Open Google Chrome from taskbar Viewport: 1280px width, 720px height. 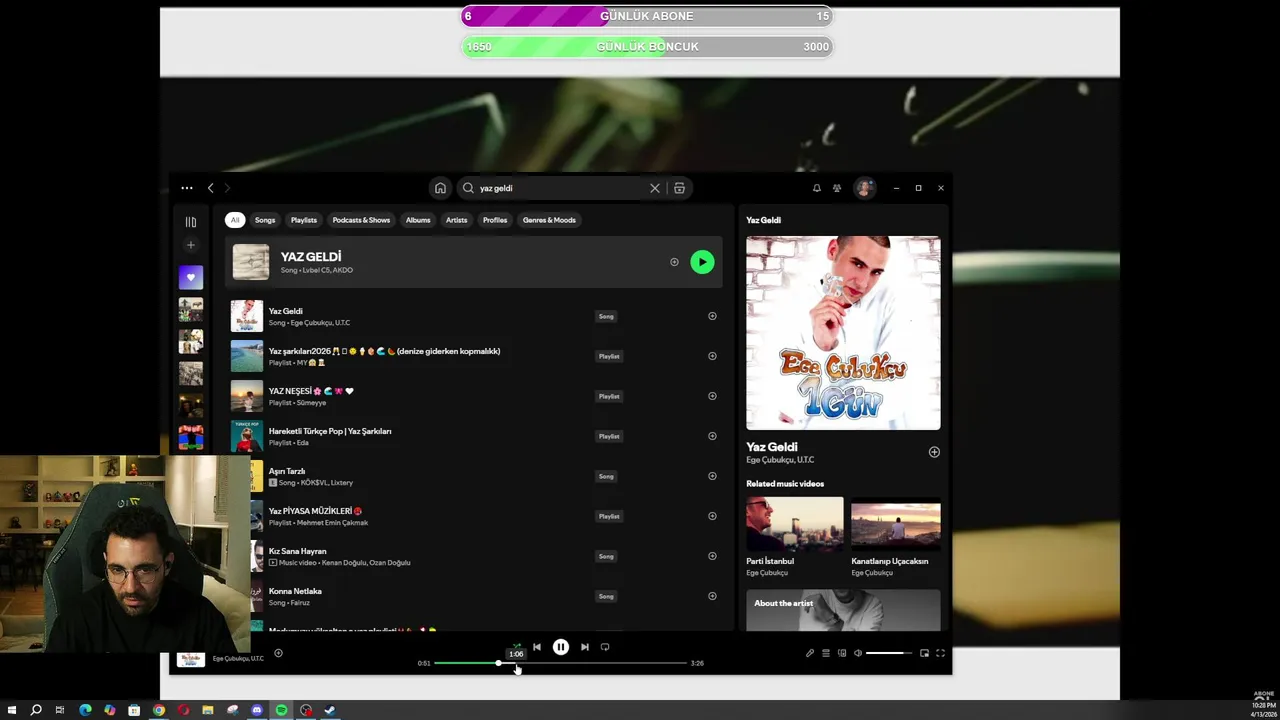pyautogui.click(x=158, y=710)
